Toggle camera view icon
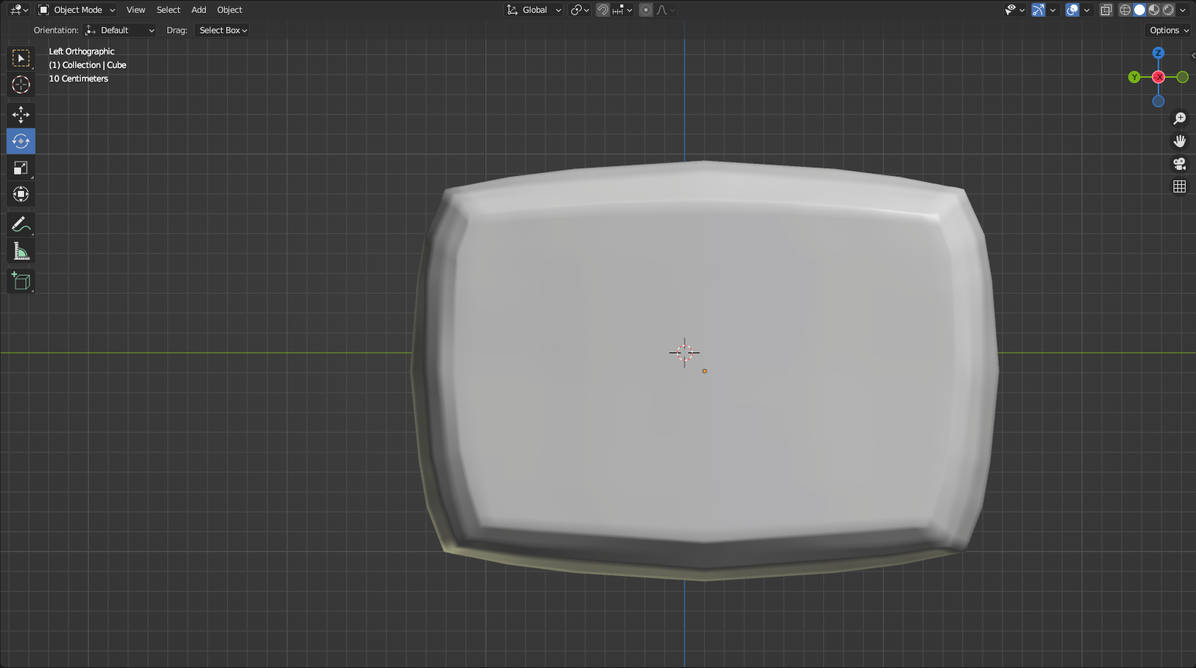 click(1179, 164)
